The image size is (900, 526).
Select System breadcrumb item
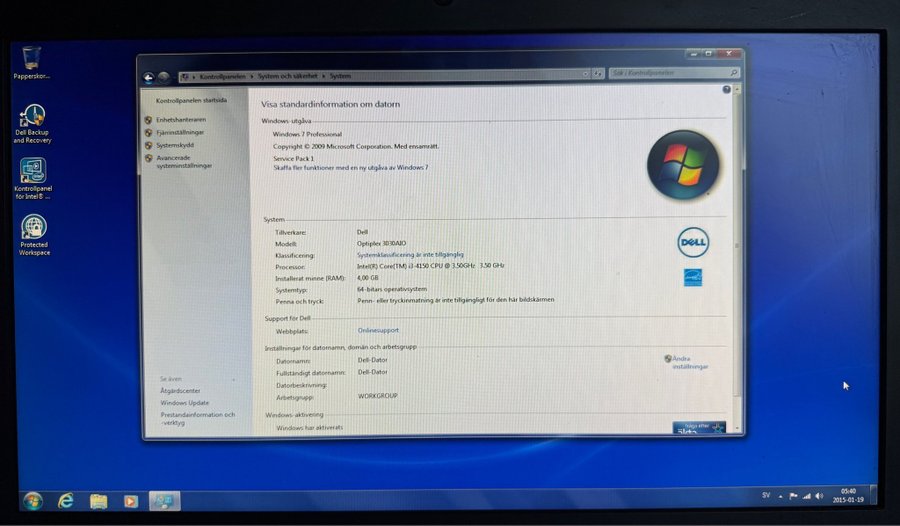tap(340, 76)
